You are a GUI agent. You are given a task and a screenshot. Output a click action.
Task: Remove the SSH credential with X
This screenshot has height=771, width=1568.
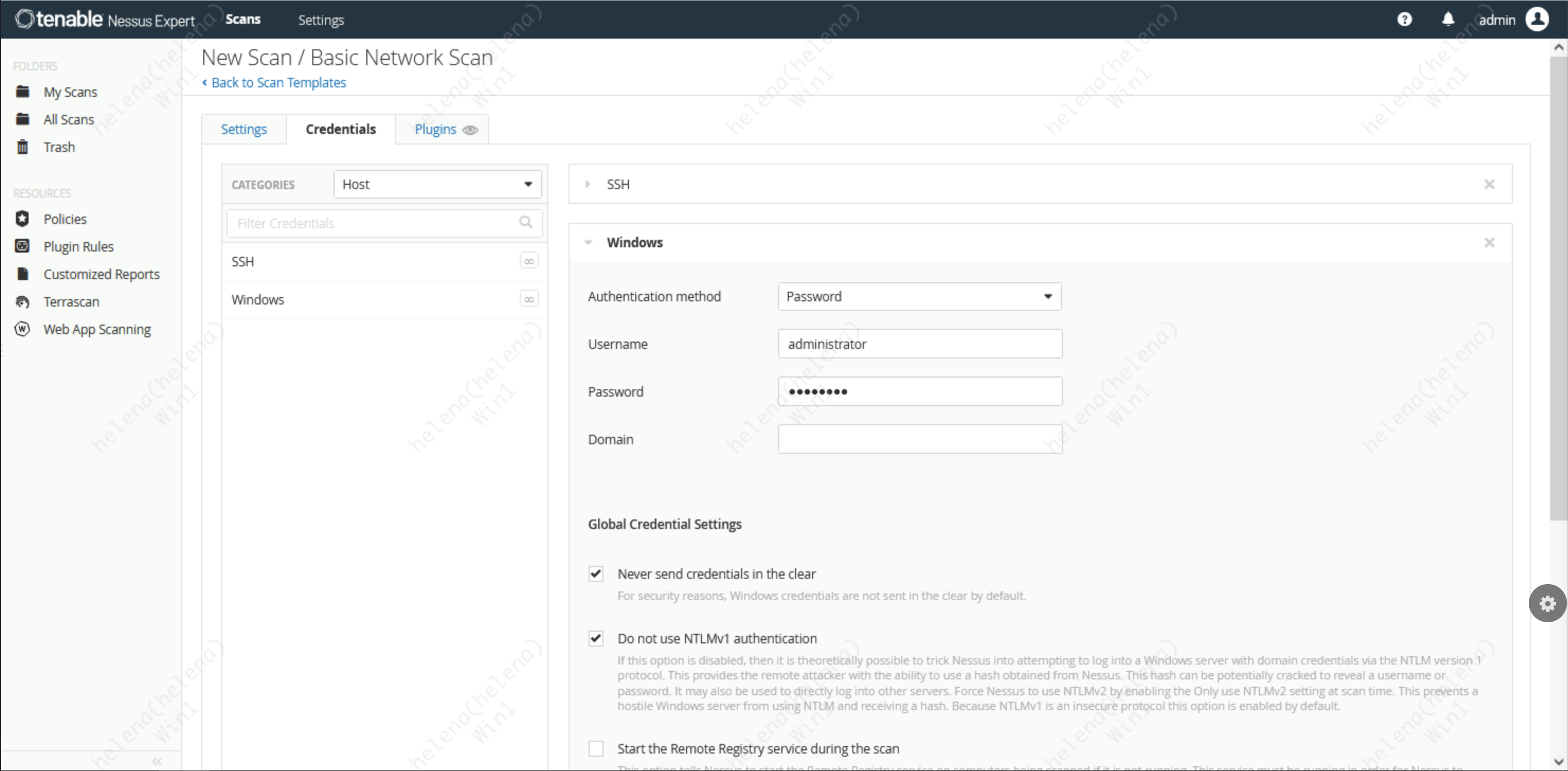pos(1489,184)
